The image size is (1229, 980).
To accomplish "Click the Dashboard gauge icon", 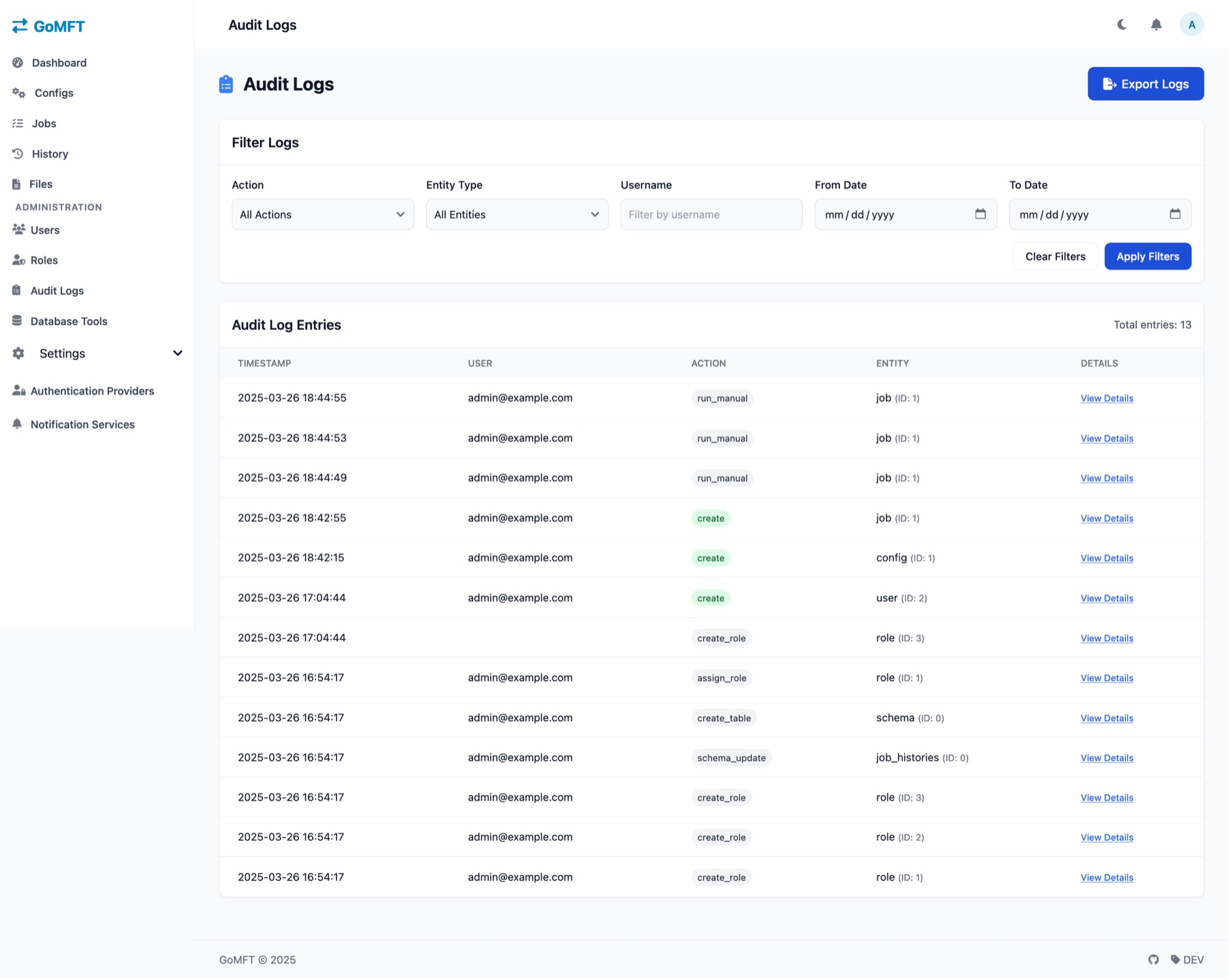I will 18,62.
